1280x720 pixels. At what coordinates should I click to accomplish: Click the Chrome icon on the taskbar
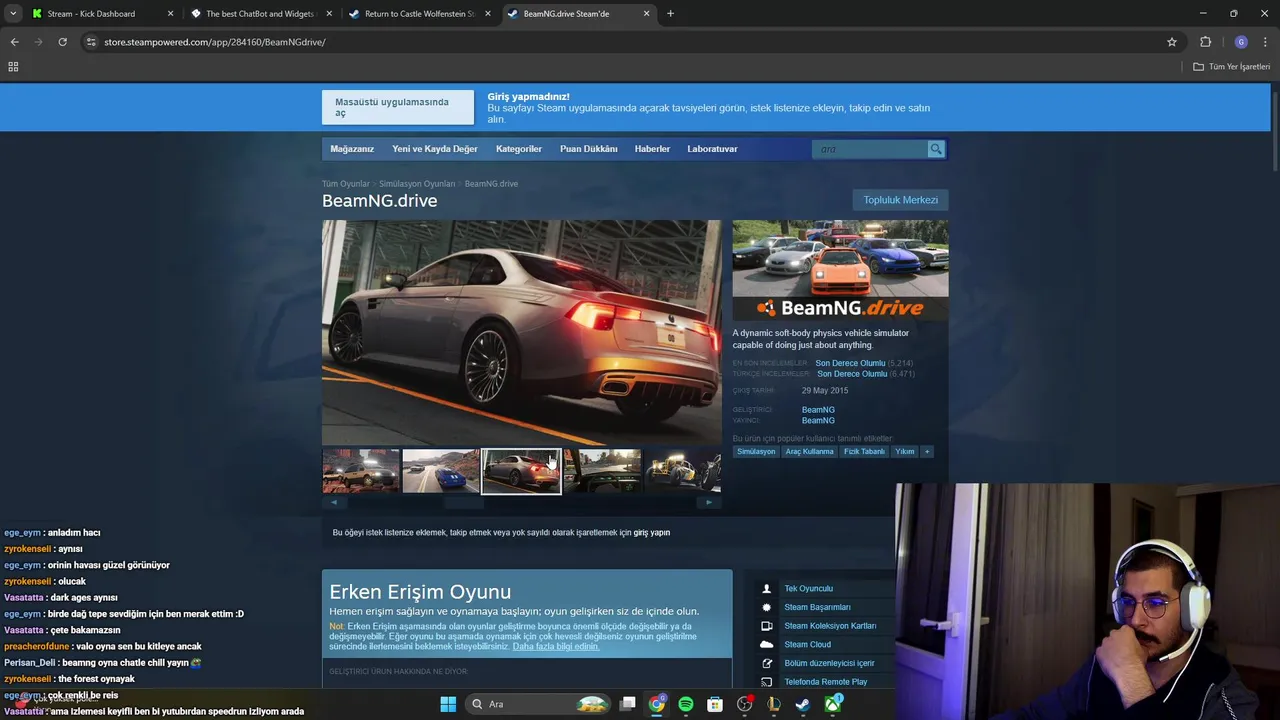(x=656, y=704)
